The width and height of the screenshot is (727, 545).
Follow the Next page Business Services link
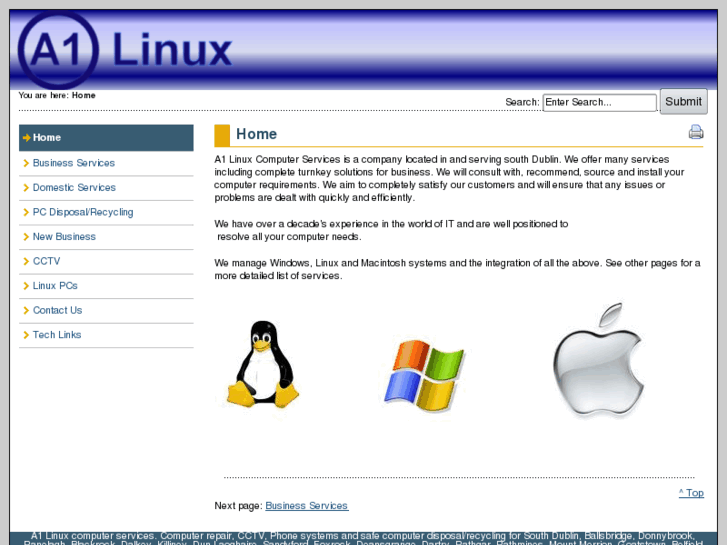306,506
